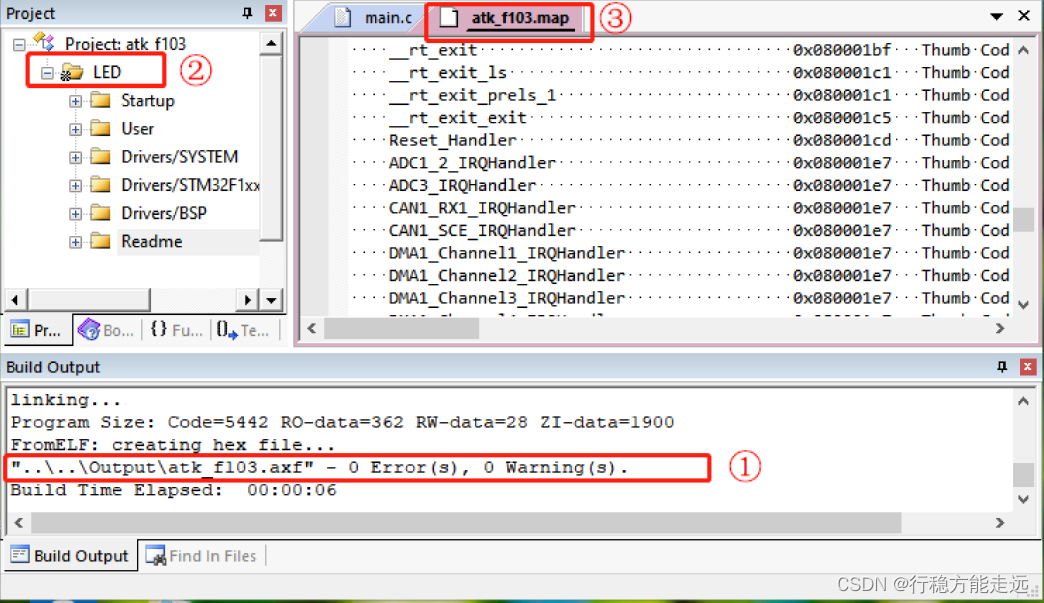Screen dimensions: 1044x603
Task: Select the User group label
Action: point(137,128)
